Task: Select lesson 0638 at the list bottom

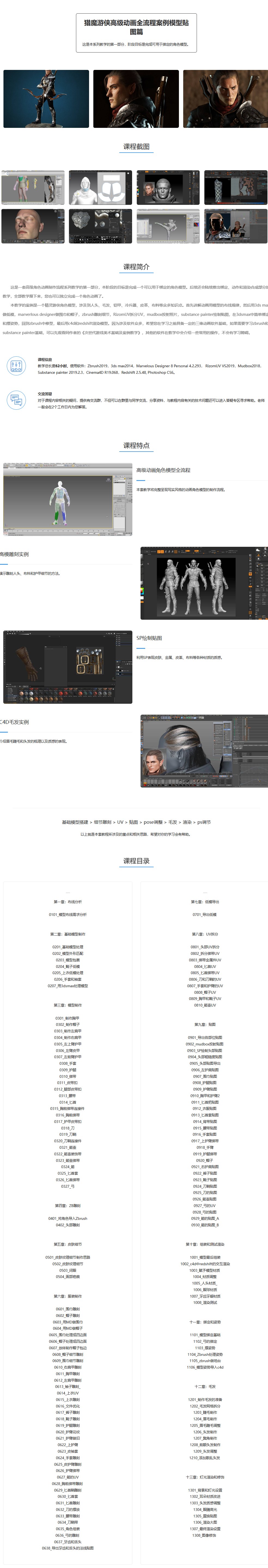Action: 68,1548
